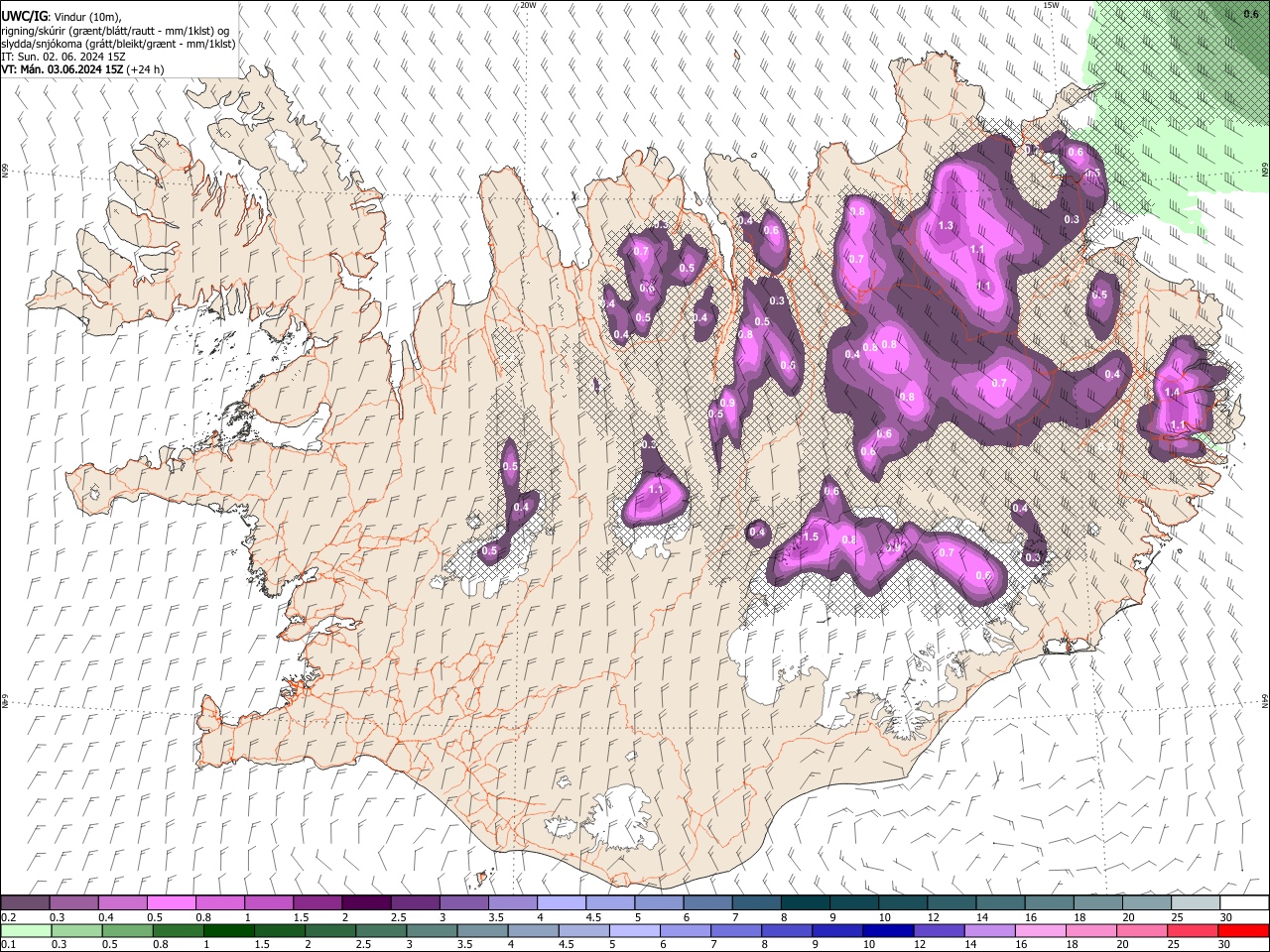The height and width of the screenshot is (952, 1270).
Task: Click the upper legend swatch starting at 25
Action: [1196, 902]
